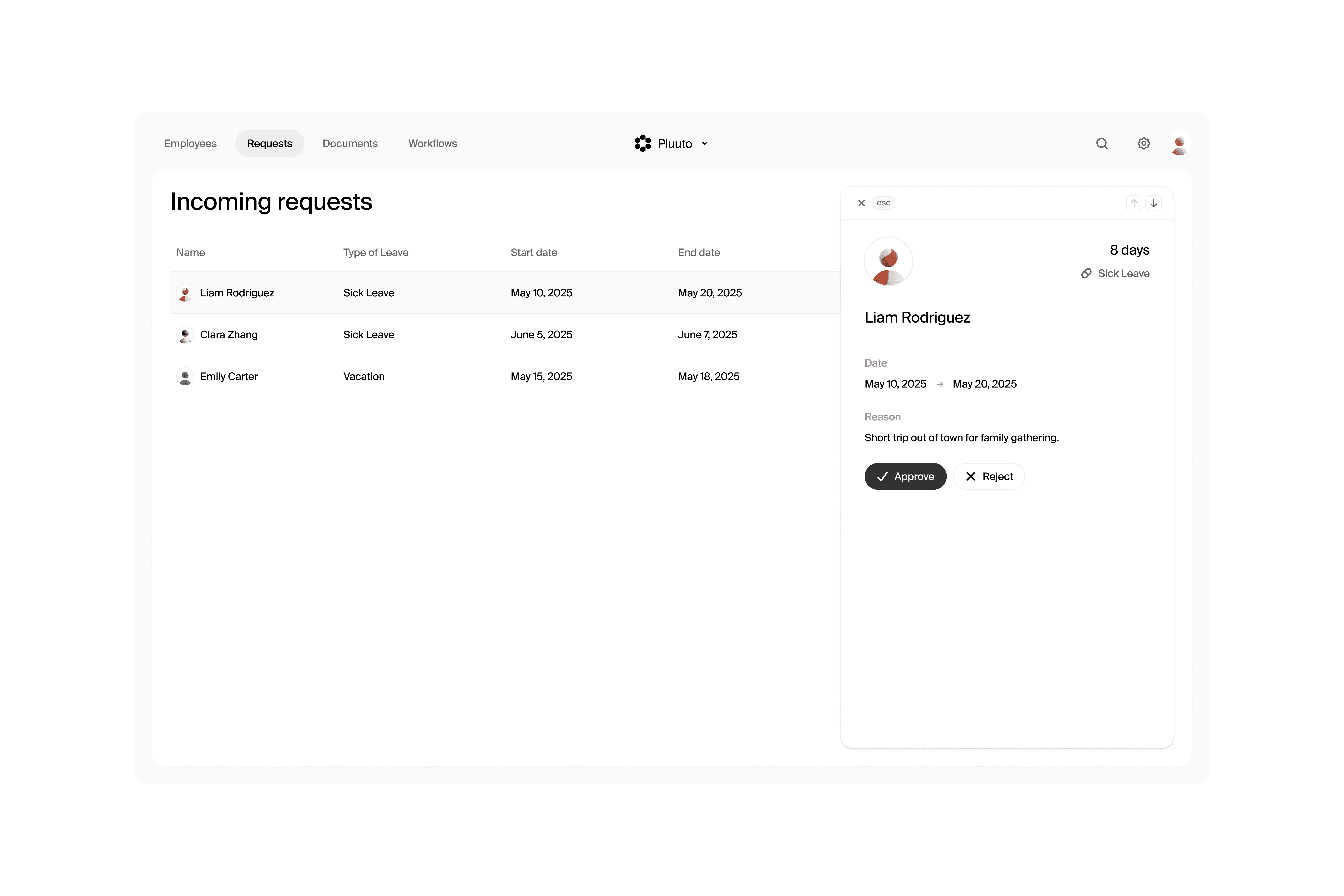The width and height of the screenshot is (1344, 896).
Task: Open the Documents tab
Action: [x=350, y=143]
